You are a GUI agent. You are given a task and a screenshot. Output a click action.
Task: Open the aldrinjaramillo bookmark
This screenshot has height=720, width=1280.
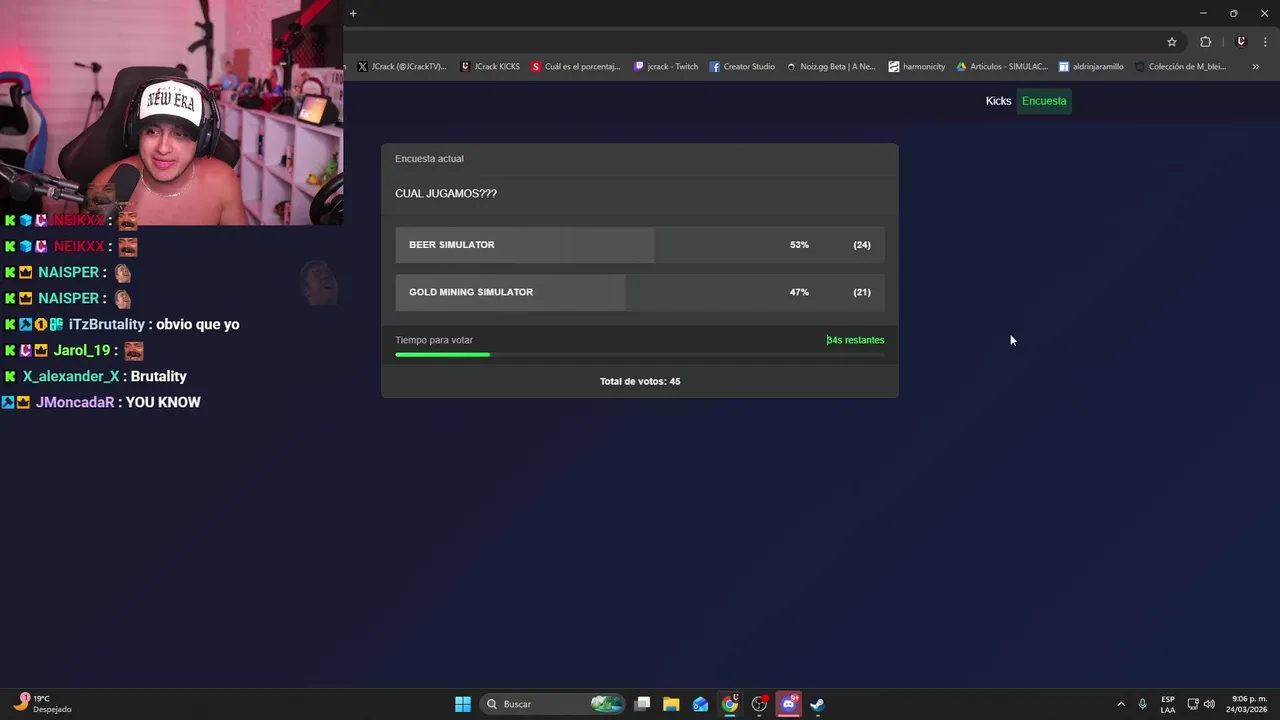tap(1091, 67)
